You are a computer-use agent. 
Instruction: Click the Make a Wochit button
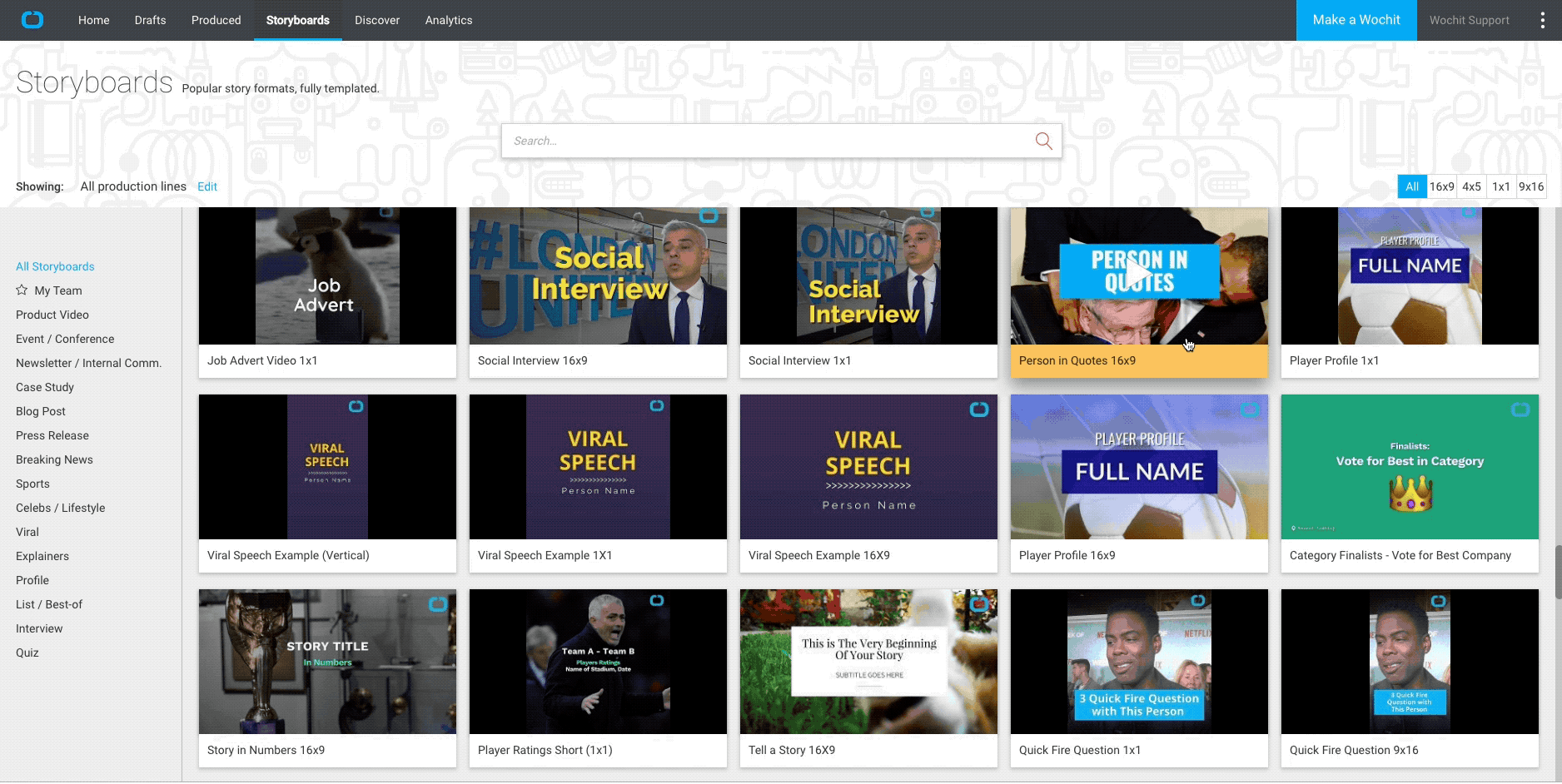1356,20
